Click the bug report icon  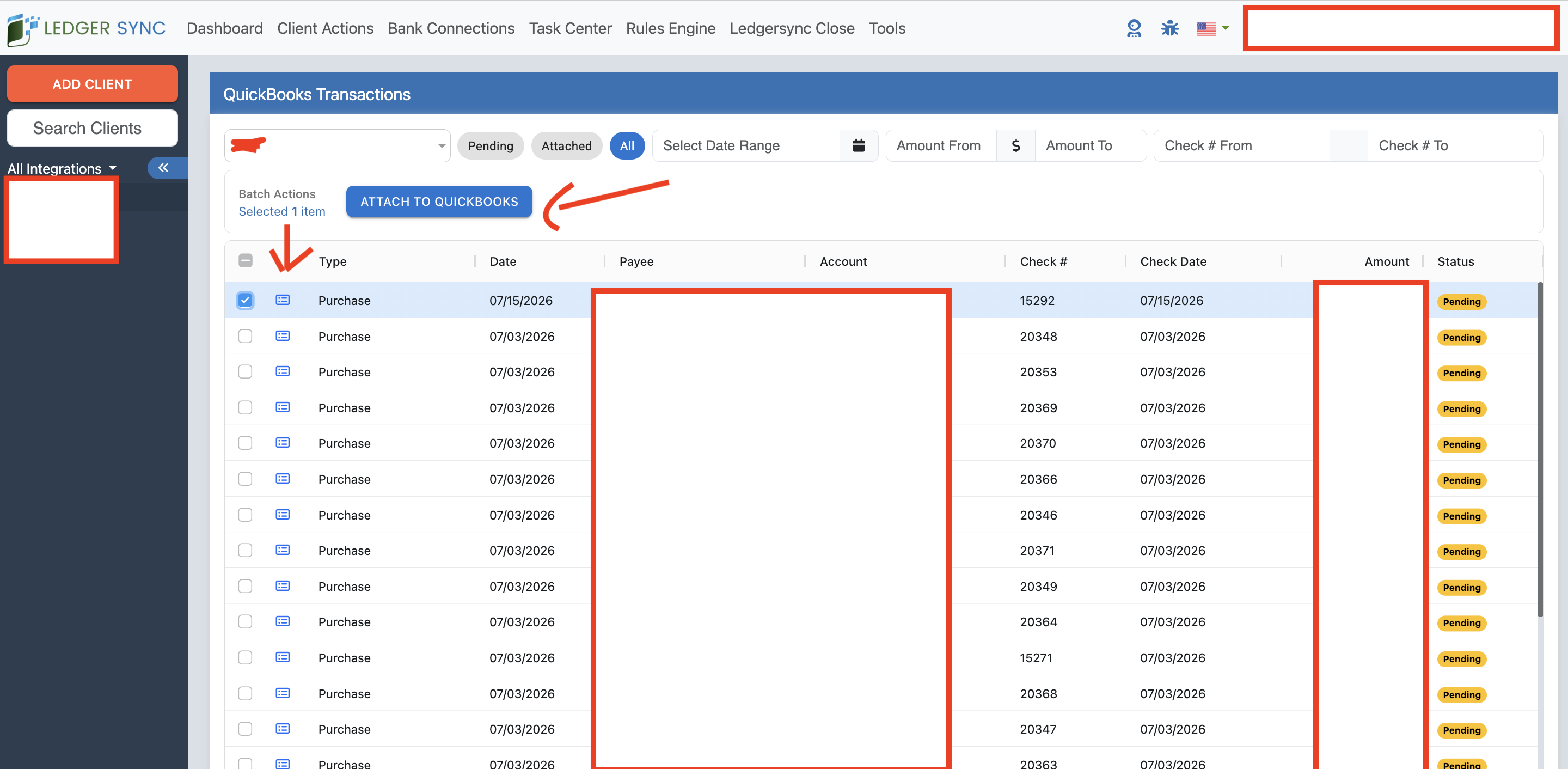[1169, 29]
